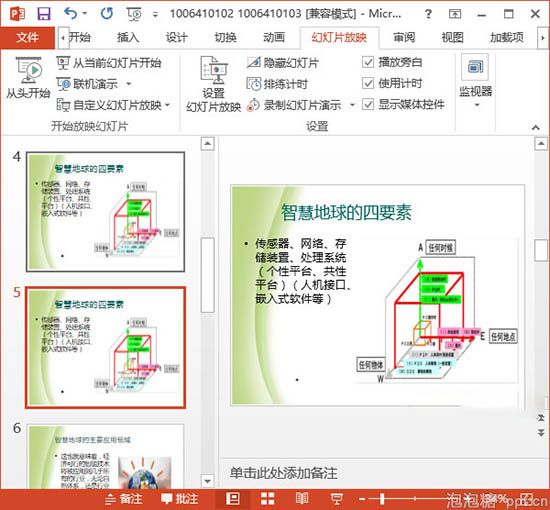
Task: Toggle the 显示媒体控件 checkbox
Action: [x=368, y=105]
